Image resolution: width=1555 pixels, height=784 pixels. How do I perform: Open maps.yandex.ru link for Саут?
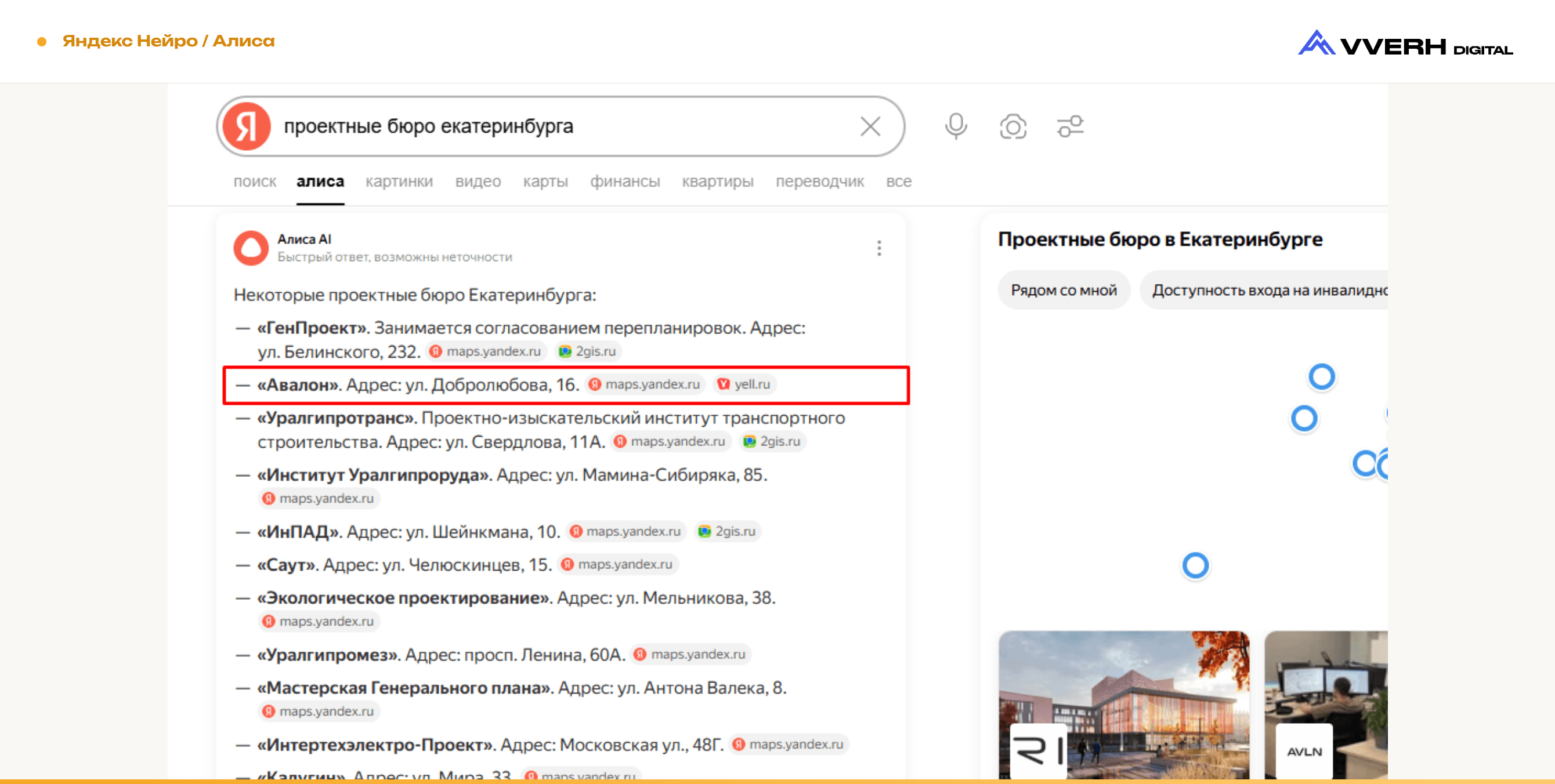coord(617,564)
